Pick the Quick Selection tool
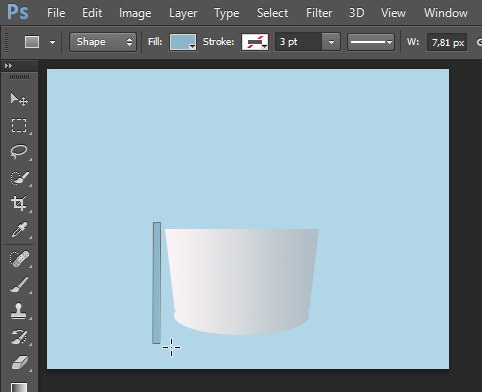 pyautogui.click(x=19, y=178)
